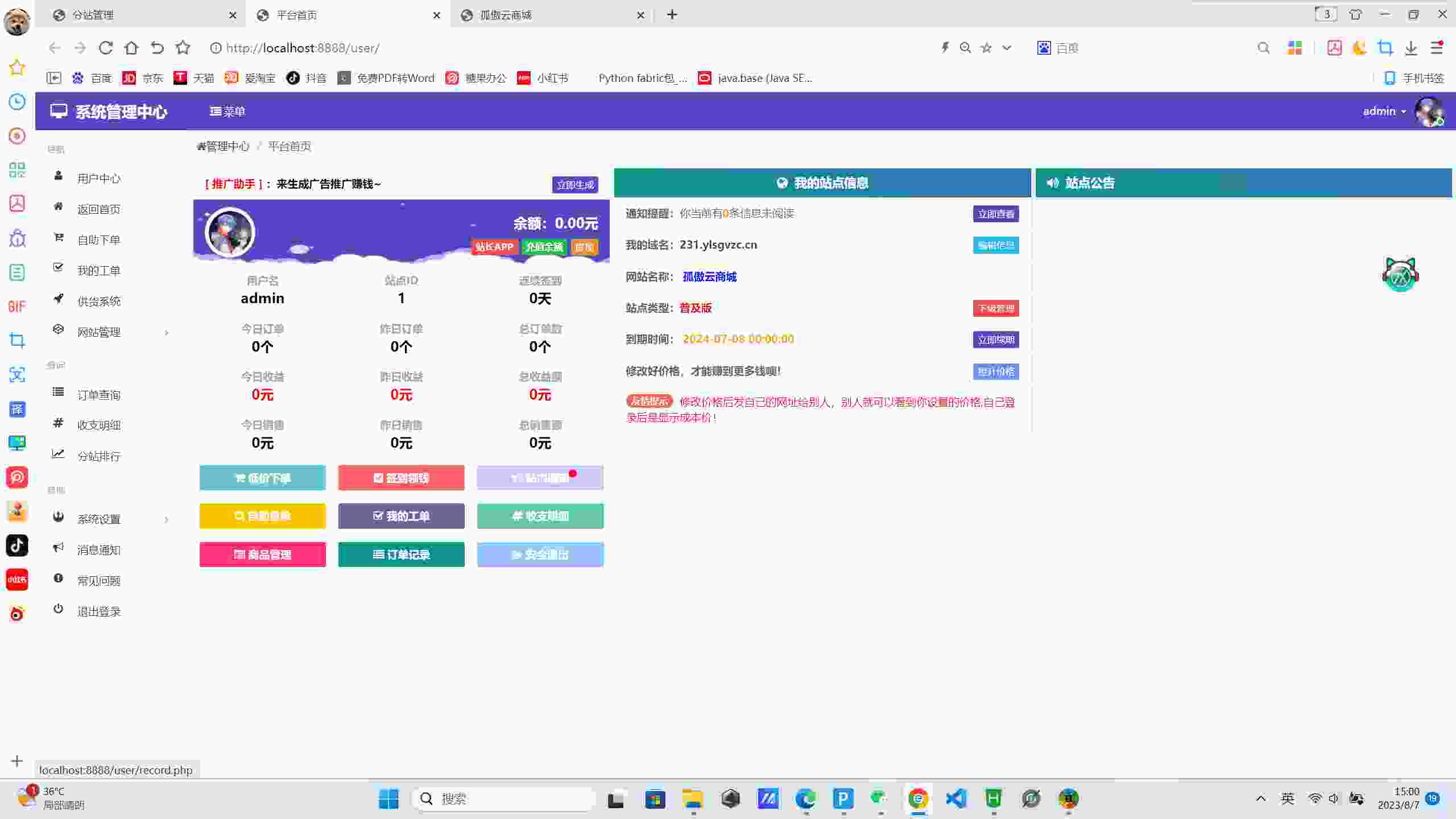Click the 站长APP badge on balance banner
1456x819 pixels.
494,247
